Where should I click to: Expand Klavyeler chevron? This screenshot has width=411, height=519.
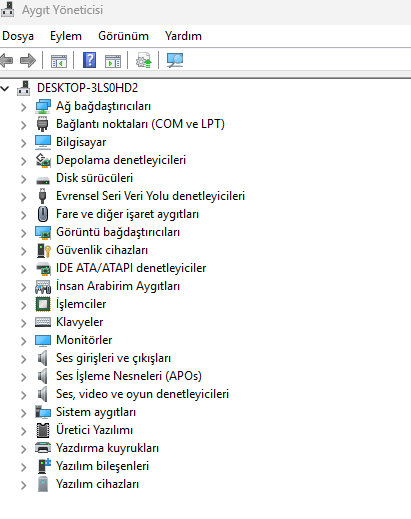23,323
